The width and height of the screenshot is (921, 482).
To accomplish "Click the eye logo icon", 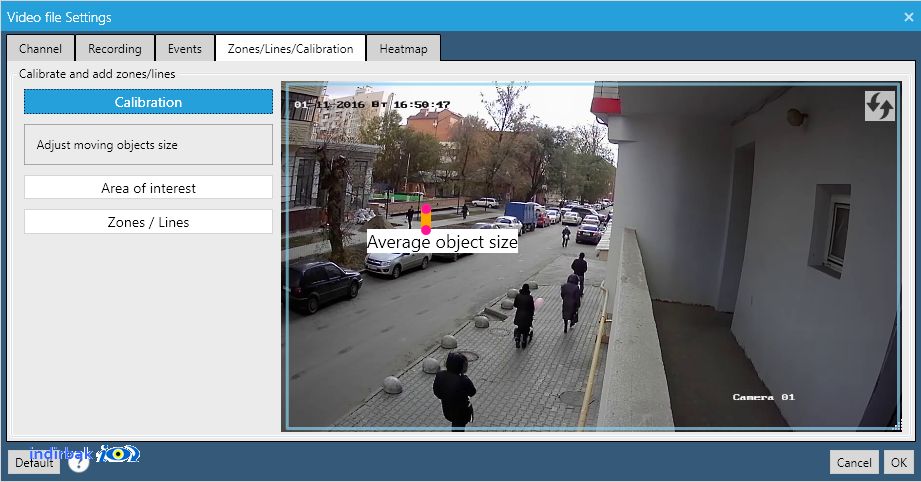I will coord(119,454).
